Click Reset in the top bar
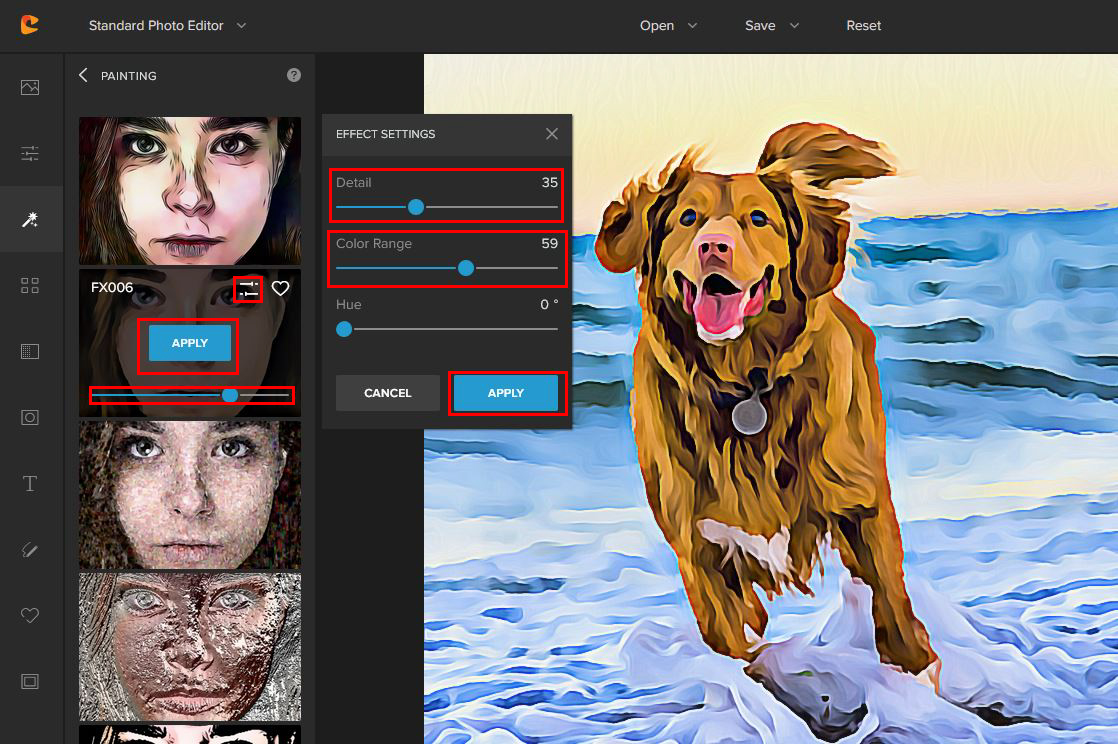Image resolution: width=1118 pixels, height=744 pixels. [863, 25]
